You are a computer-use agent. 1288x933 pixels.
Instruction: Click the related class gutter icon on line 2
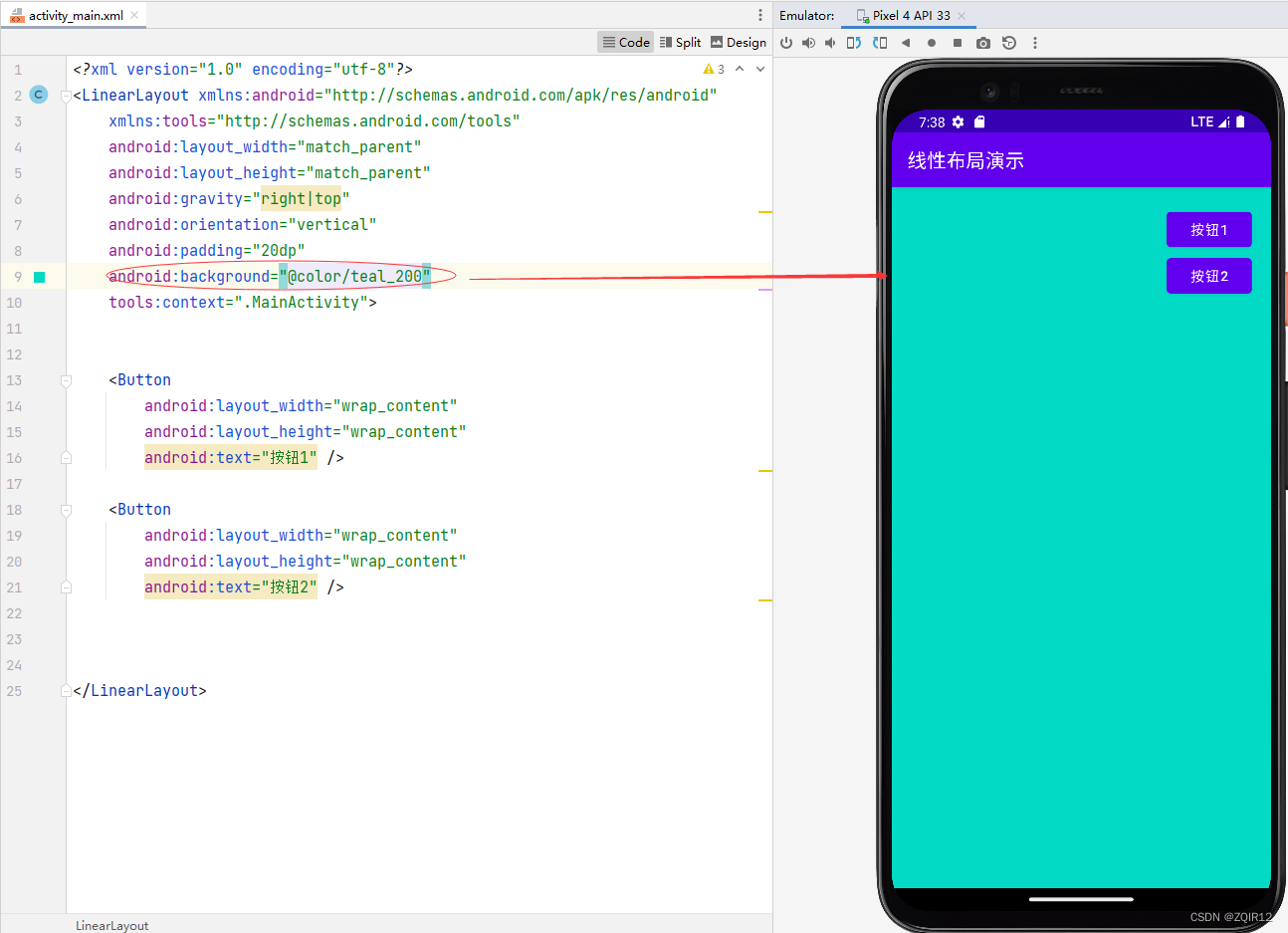[39, 95]
